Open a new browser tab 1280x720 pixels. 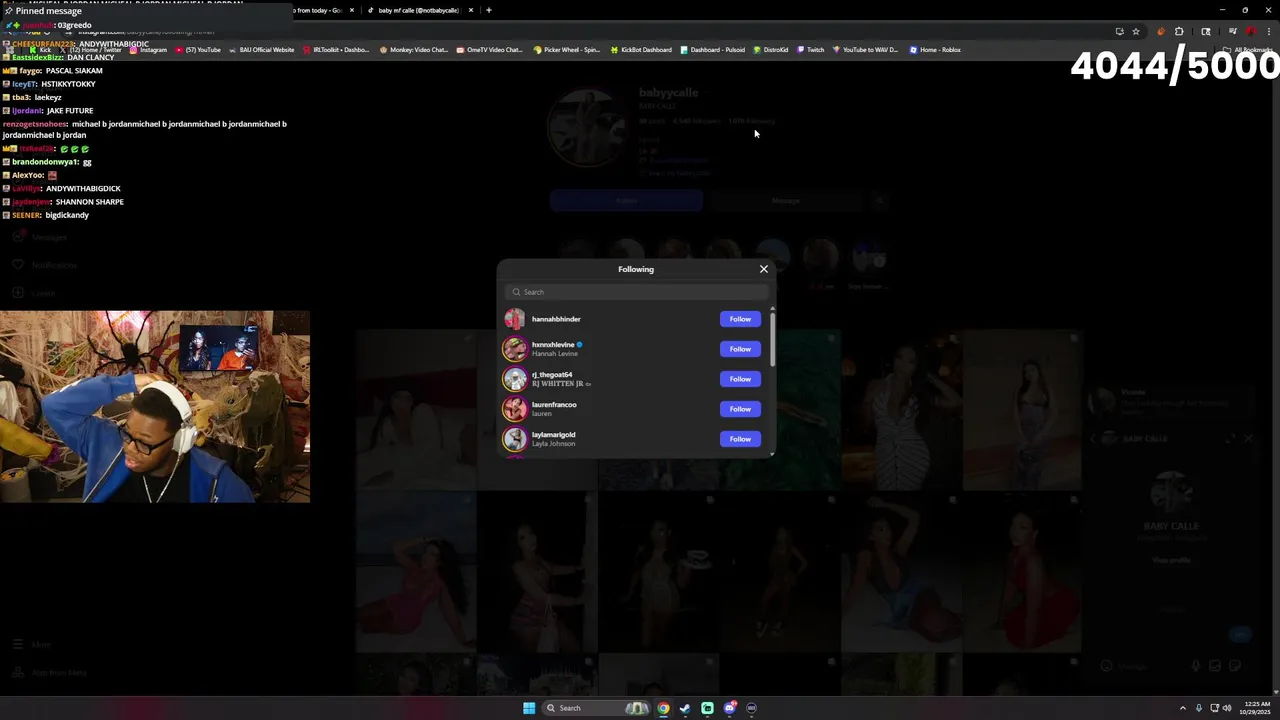click(x=488, y=10)
